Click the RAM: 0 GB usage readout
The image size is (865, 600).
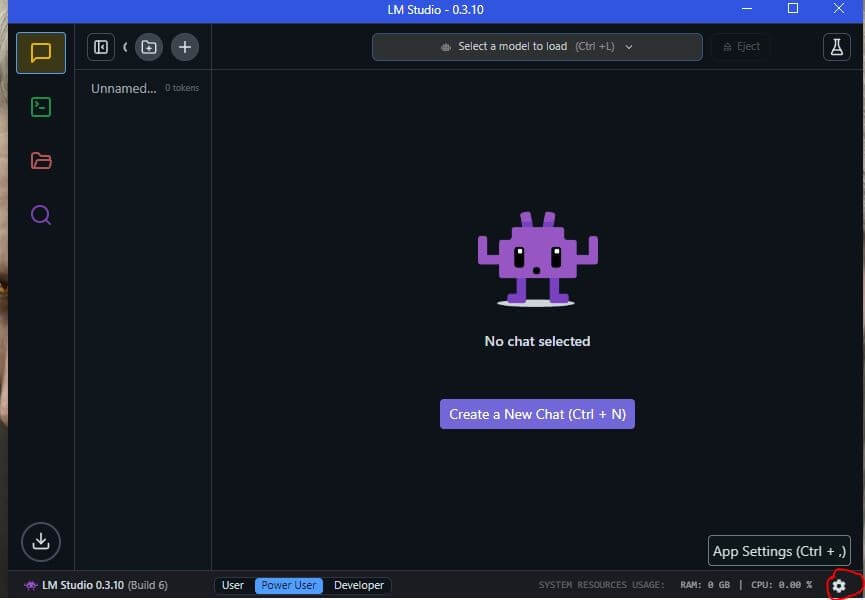pos(705,585)
